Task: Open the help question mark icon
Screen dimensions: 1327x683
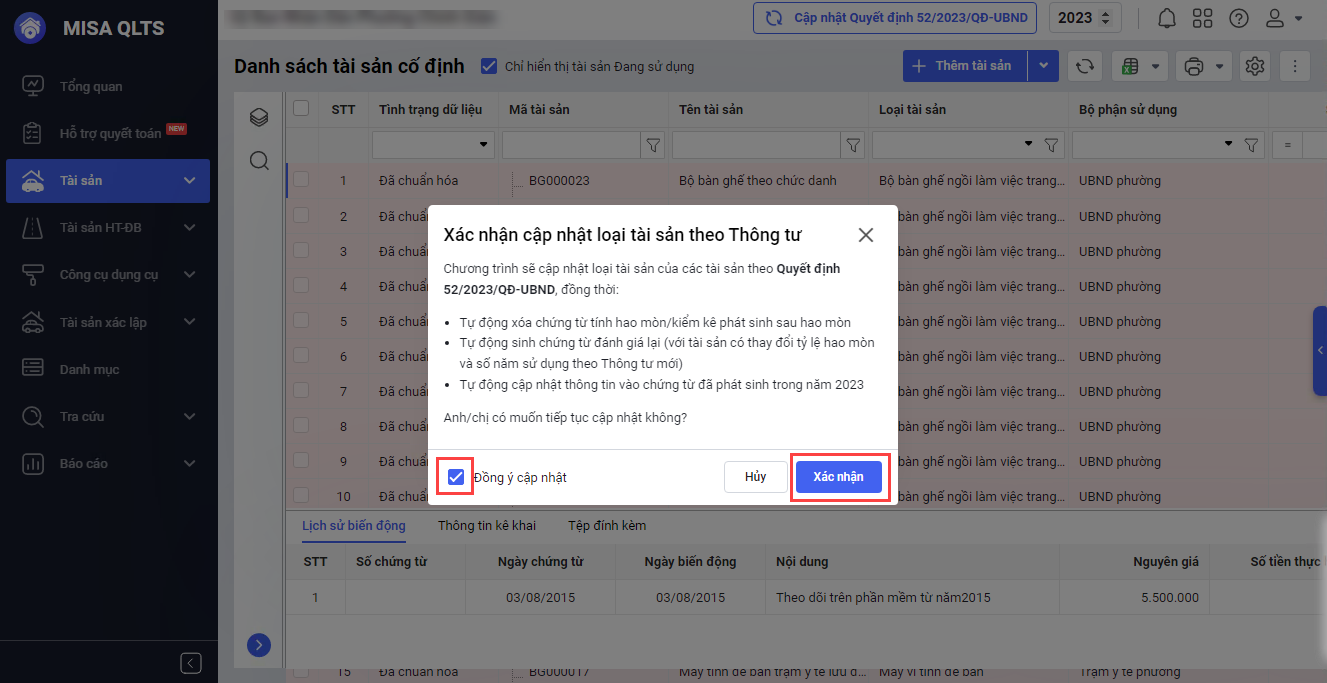Action: 1239,18
